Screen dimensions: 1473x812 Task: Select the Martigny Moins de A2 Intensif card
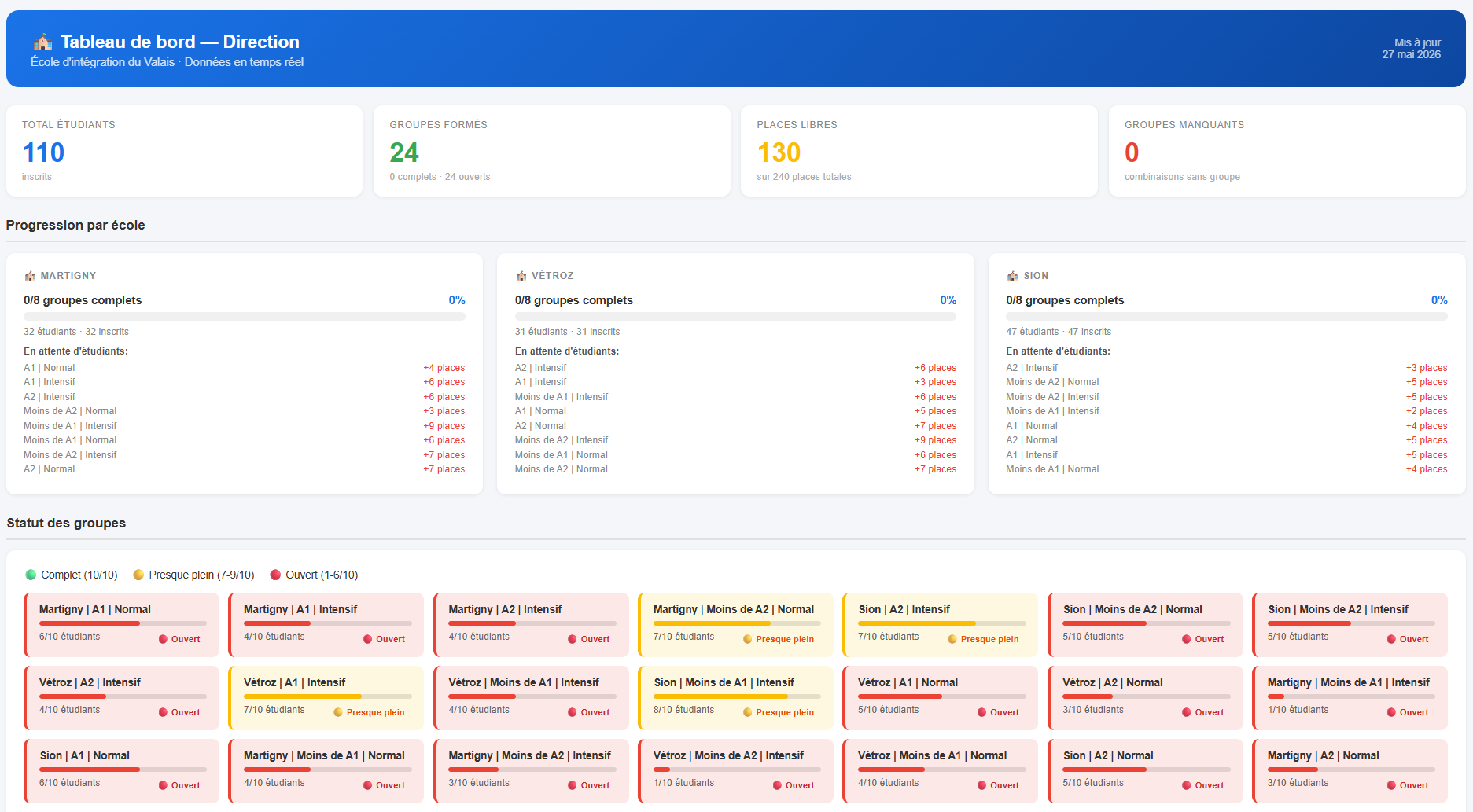coord(531,770)
